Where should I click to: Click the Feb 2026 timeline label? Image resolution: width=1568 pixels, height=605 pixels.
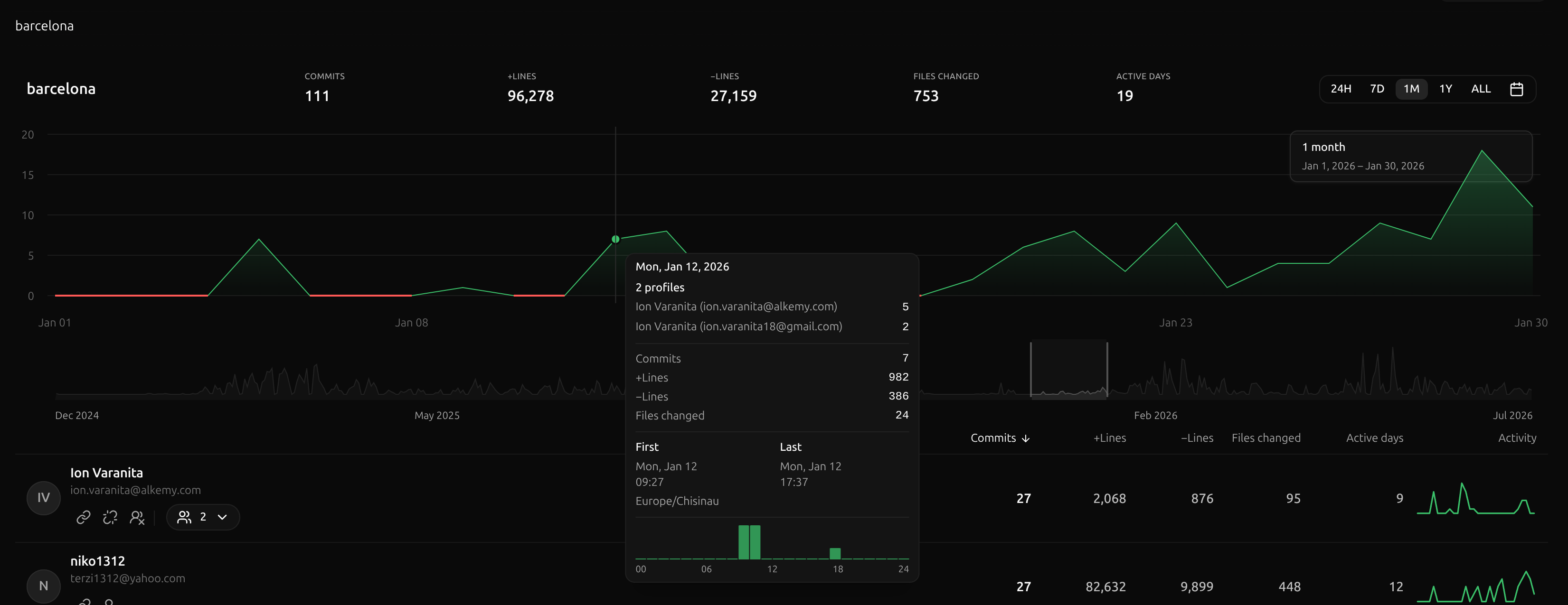pyautogui.click(x=1155, y=415)
